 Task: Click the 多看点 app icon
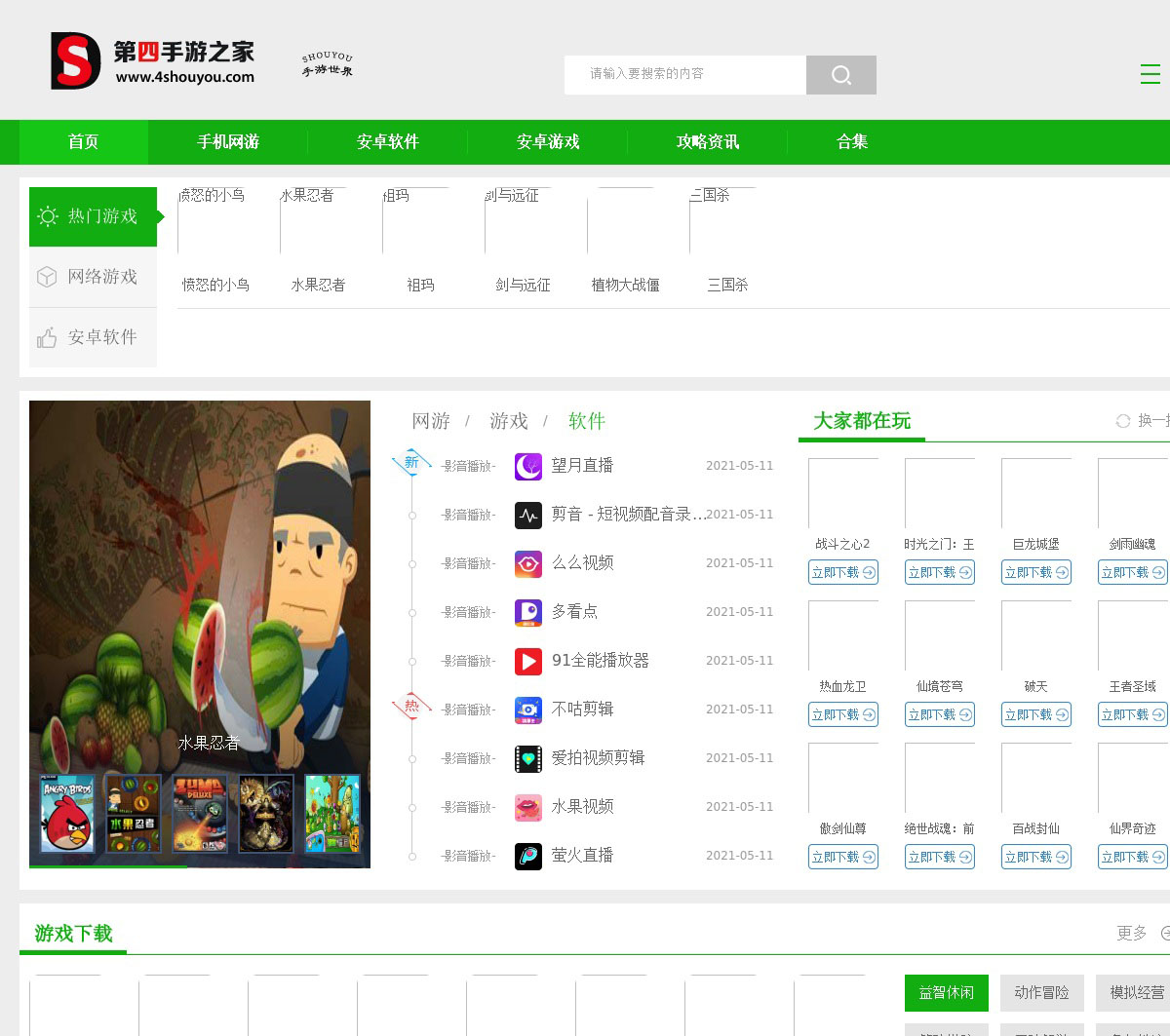pyautogui.click(x=528, y=612)
